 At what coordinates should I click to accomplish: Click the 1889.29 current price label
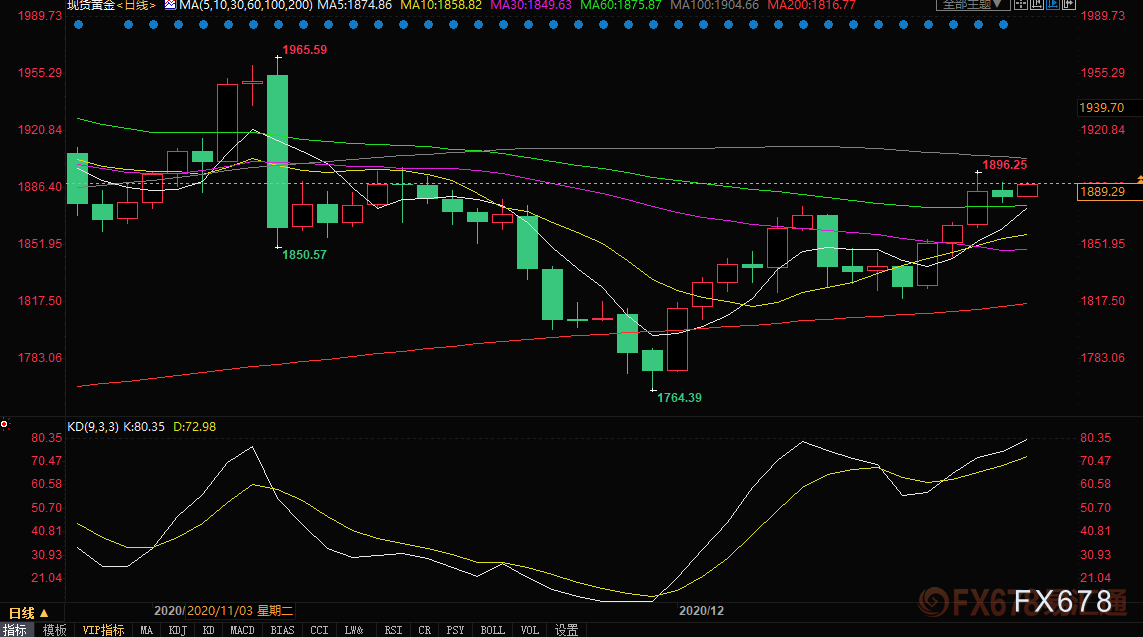coord(1101,192)
